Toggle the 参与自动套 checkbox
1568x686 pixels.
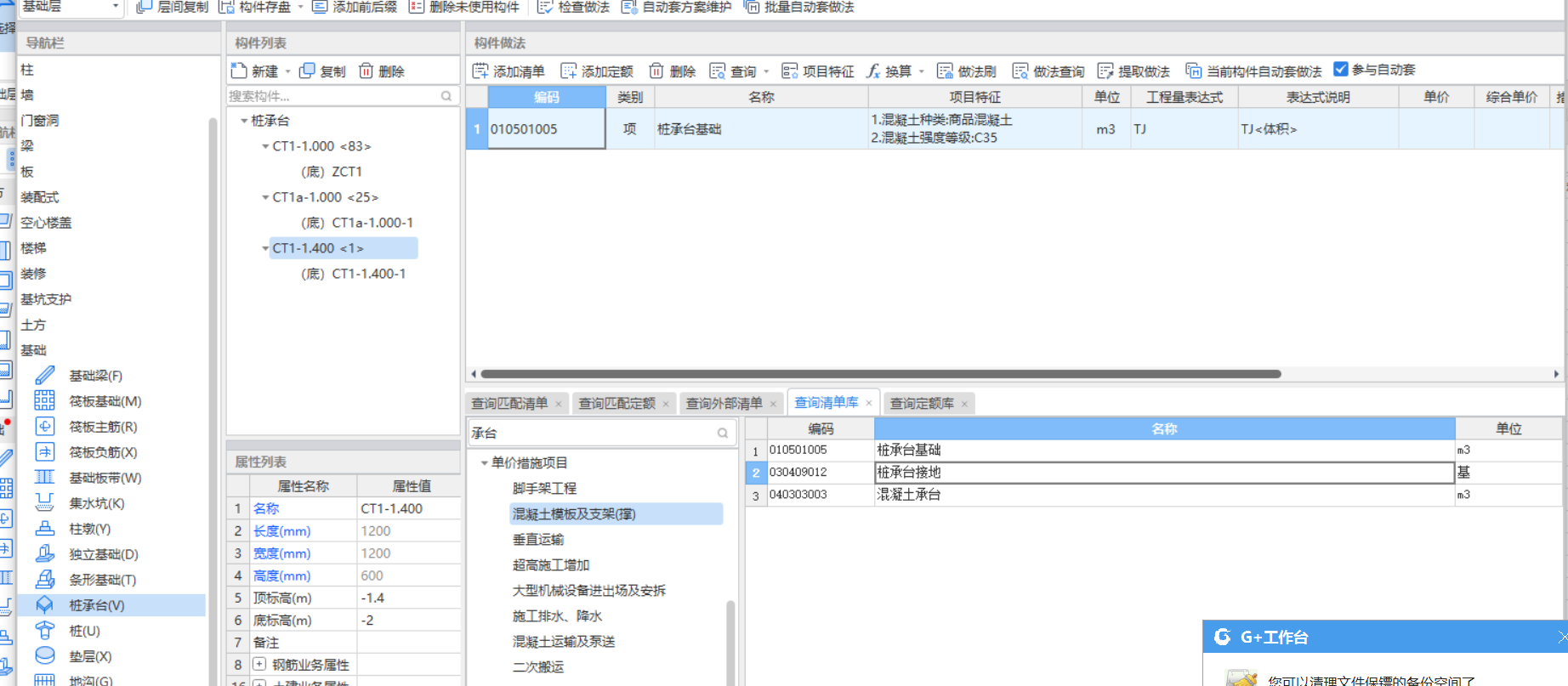[x=1341, y=70]
